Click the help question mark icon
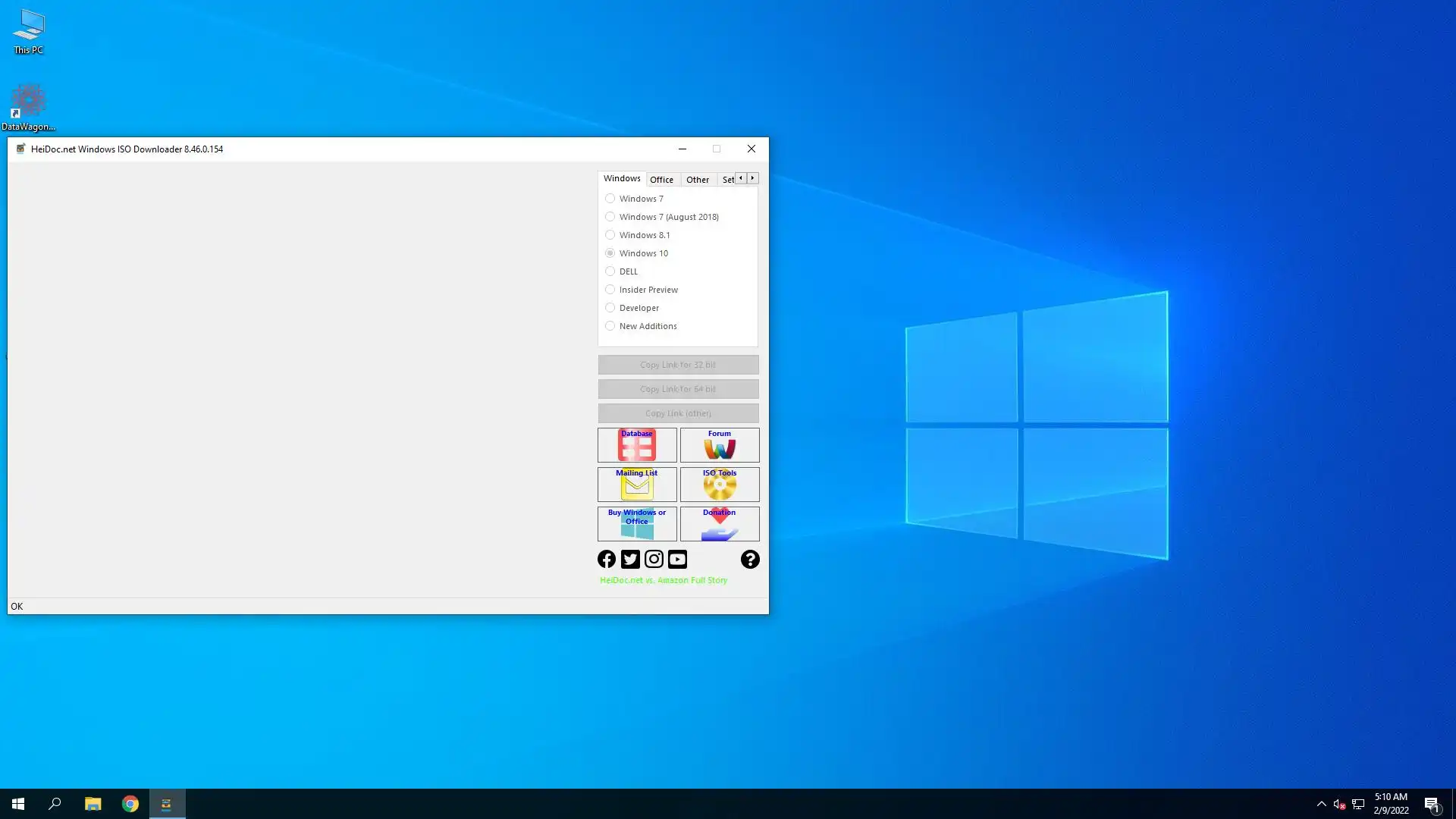 tap(750, 560)
